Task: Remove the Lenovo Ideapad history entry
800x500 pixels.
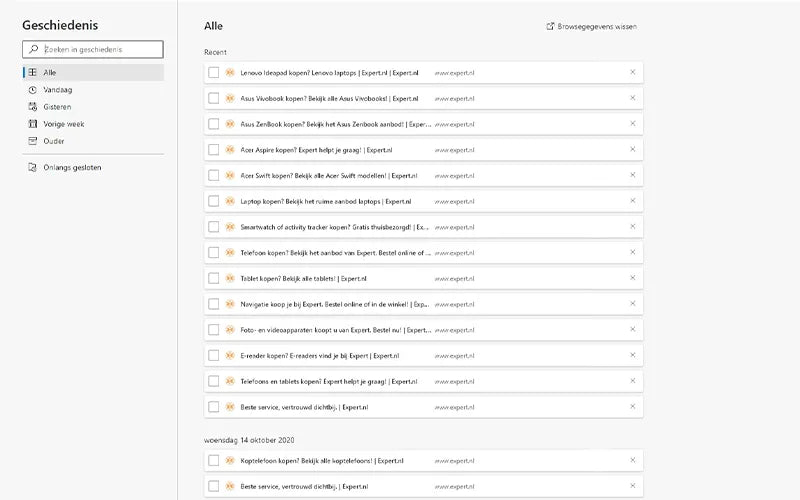Action: pos(633,72)
